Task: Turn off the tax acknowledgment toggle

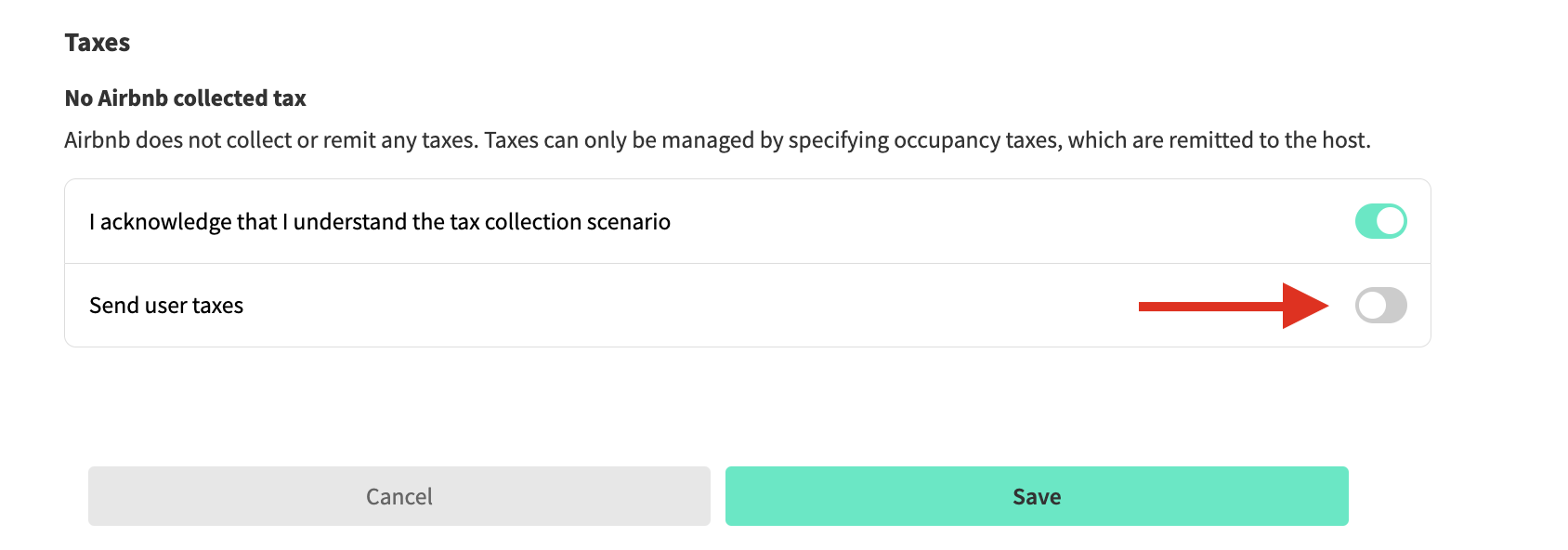Action: tap(1380, 221)
